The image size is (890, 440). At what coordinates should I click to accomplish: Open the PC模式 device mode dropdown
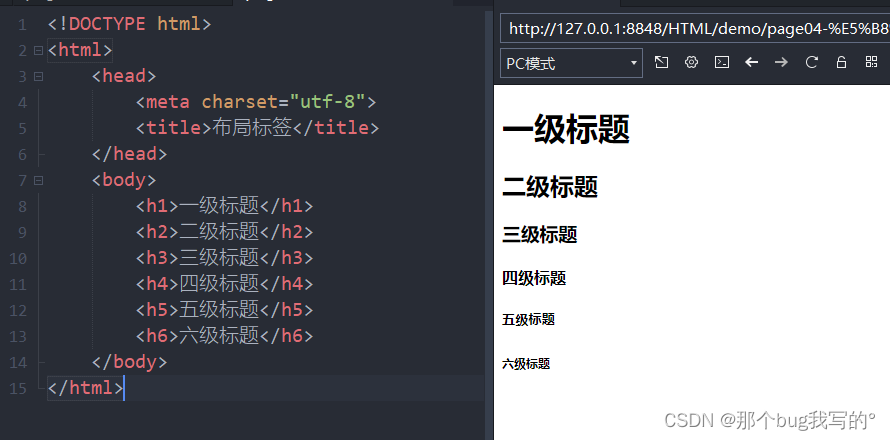click(x=571, y=63)
